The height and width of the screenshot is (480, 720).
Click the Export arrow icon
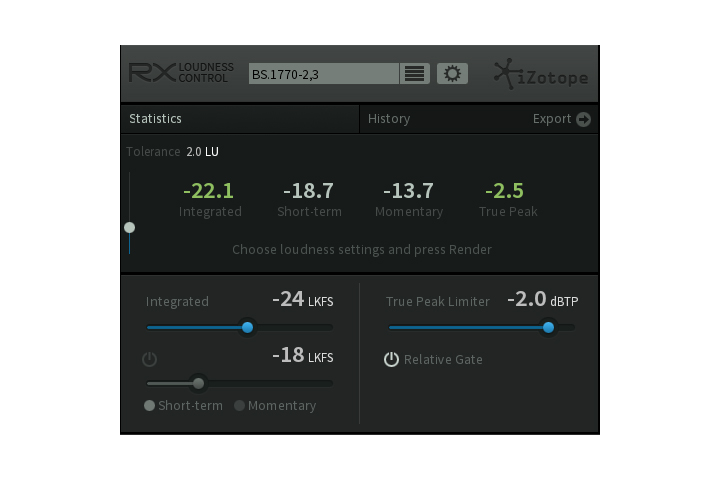click(x=583, y=119)
